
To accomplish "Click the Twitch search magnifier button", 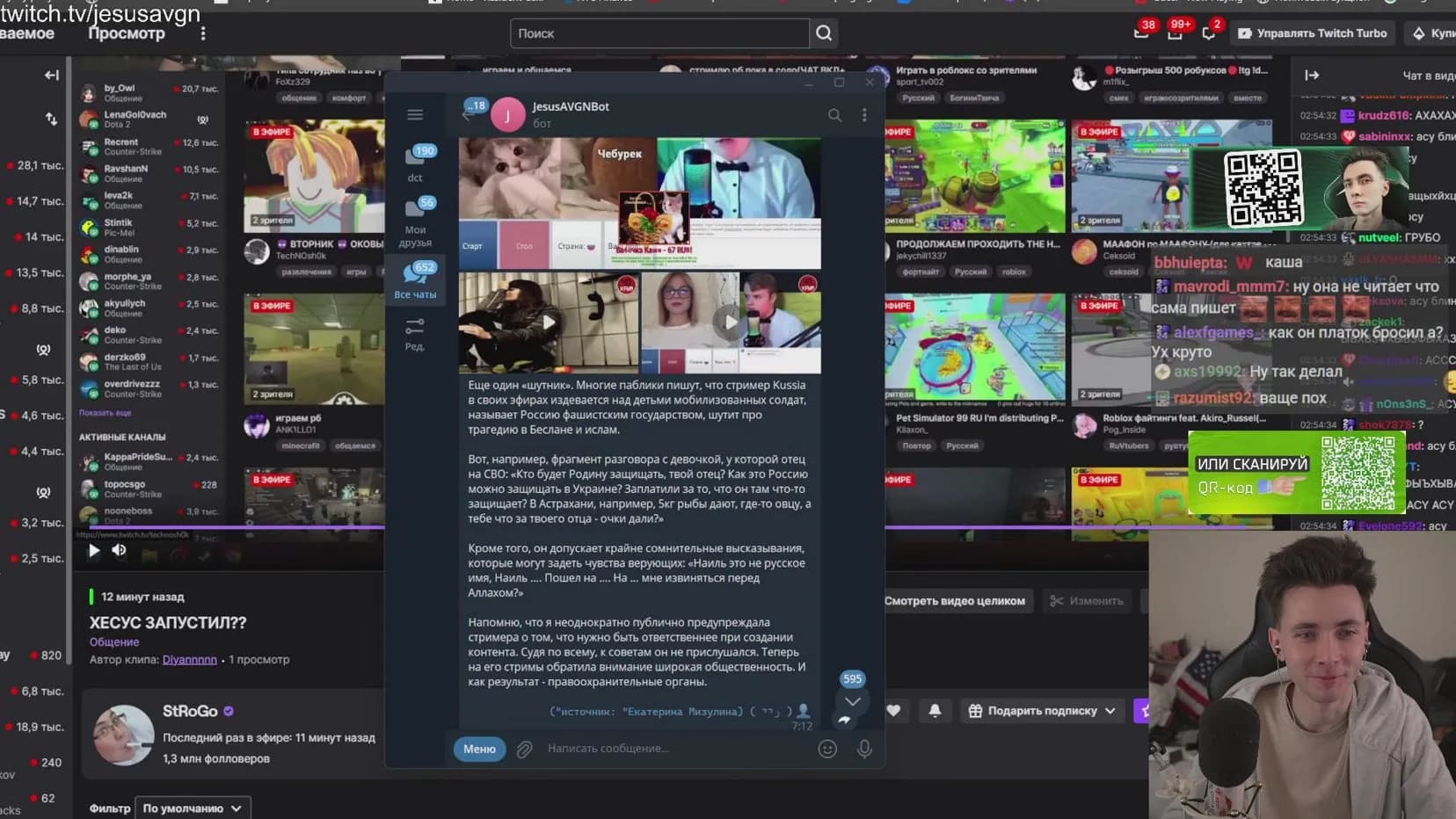I will pyautogui.click(x=824, y=33).
